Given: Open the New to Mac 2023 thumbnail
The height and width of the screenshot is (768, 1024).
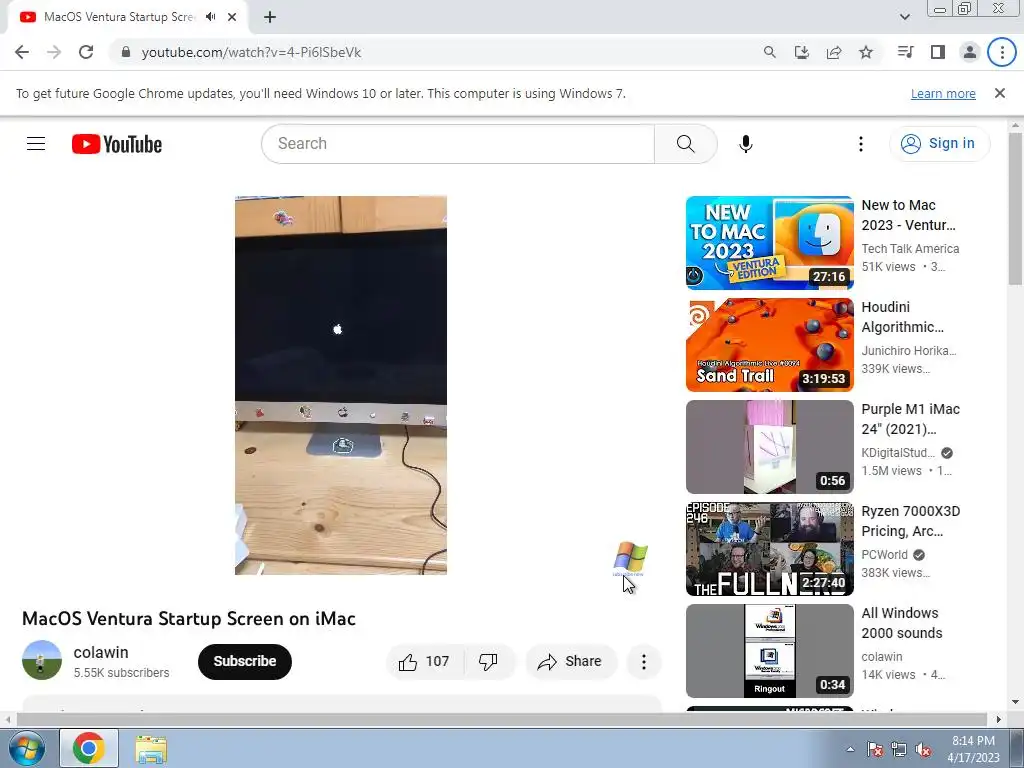Looking at the screenshot, I should coord(769,243).
